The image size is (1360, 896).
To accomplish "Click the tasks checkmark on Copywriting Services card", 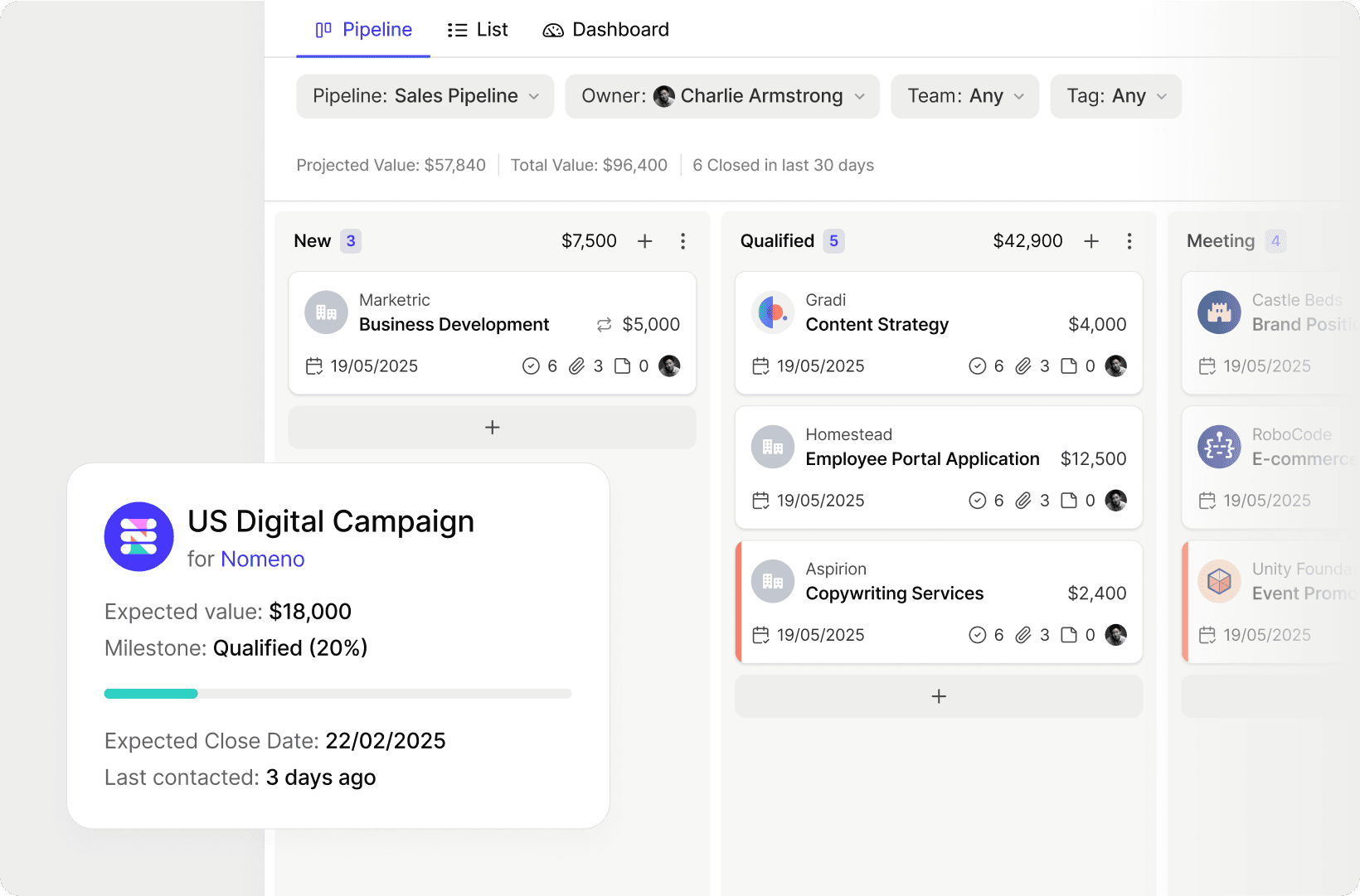I will [x=978, y=635].
